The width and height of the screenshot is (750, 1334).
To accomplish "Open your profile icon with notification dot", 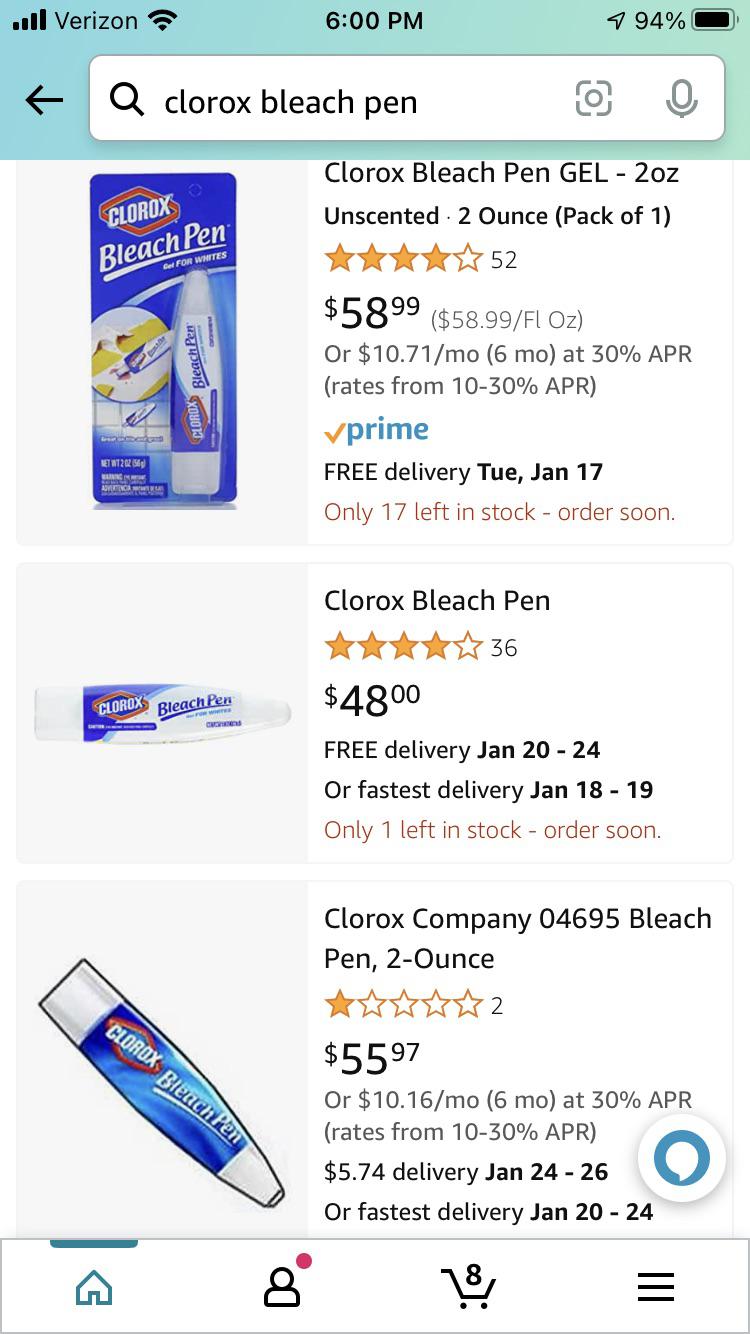I will pyautogui.click(x=281, y=1288).
